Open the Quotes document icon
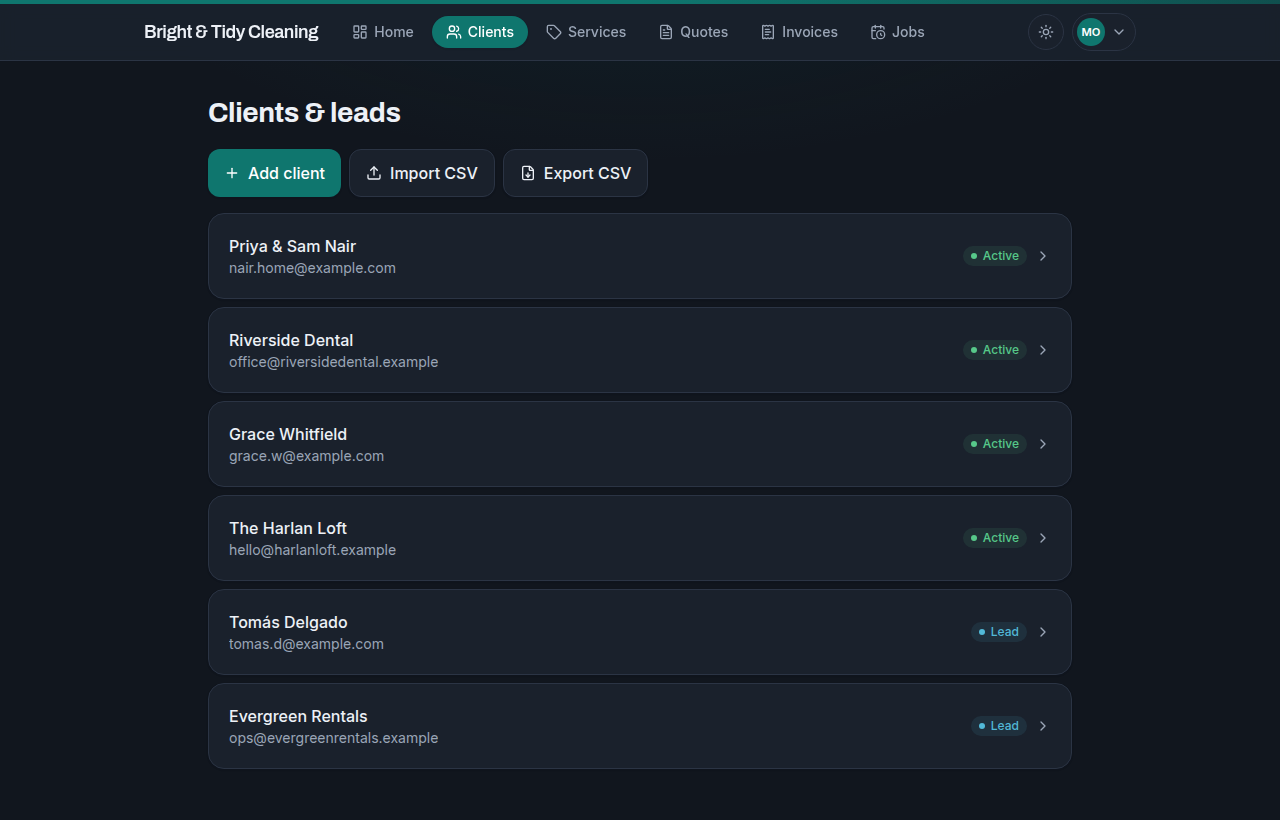Image resolution: width=1280 pixels, height=820 pixels. [x=666, y=32]
